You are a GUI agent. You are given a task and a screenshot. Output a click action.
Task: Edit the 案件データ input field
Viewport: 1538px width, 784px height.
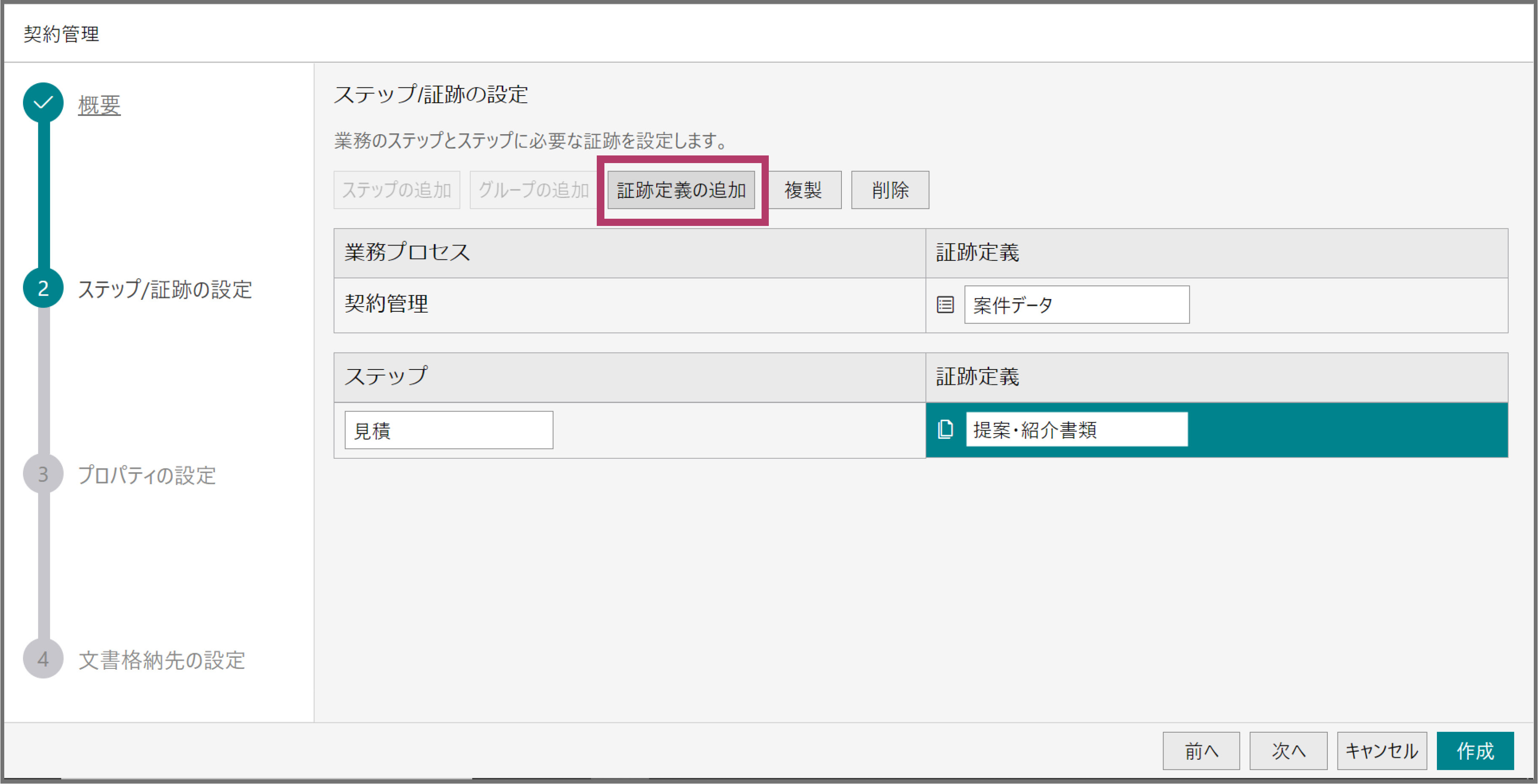click(x=1076, y=305)
